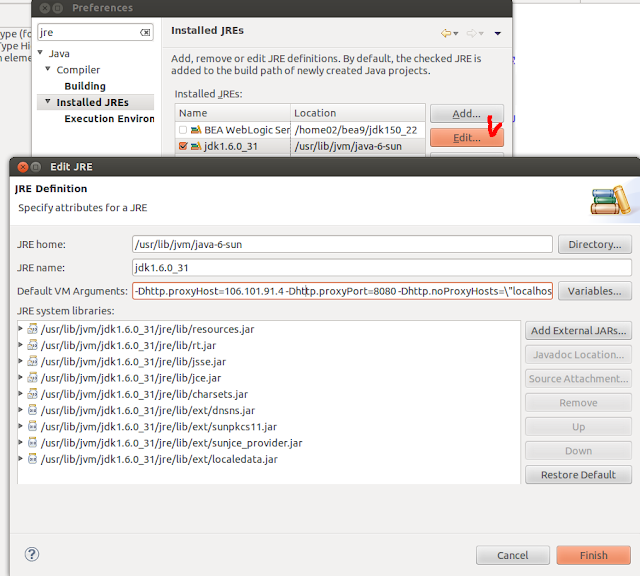
Task: Select the charsets.jar path text
Action: tap(144, 394)
